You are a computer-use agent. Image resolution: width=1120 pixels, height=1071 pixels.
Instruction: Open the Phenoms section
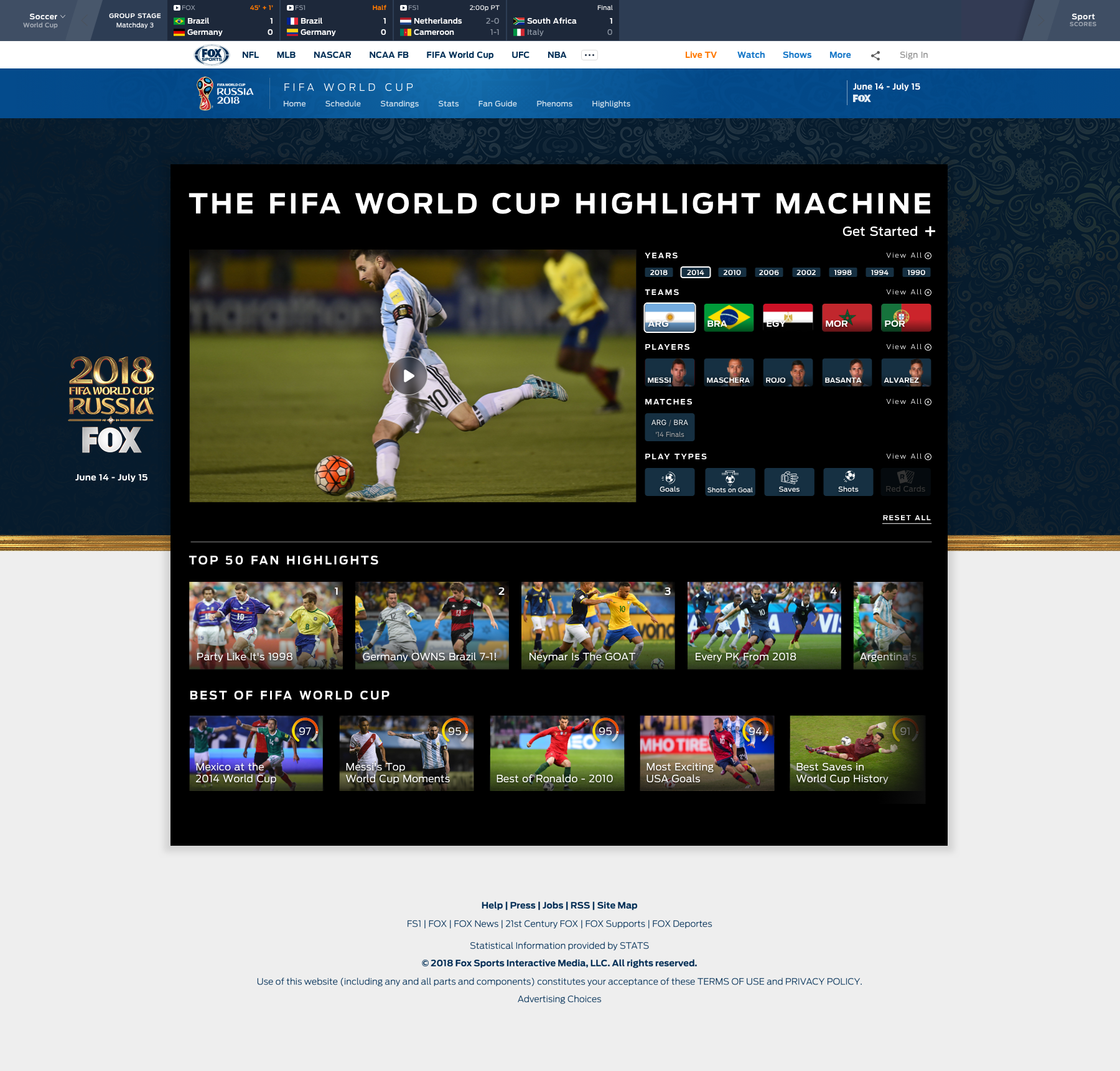(x=554, y=103)
